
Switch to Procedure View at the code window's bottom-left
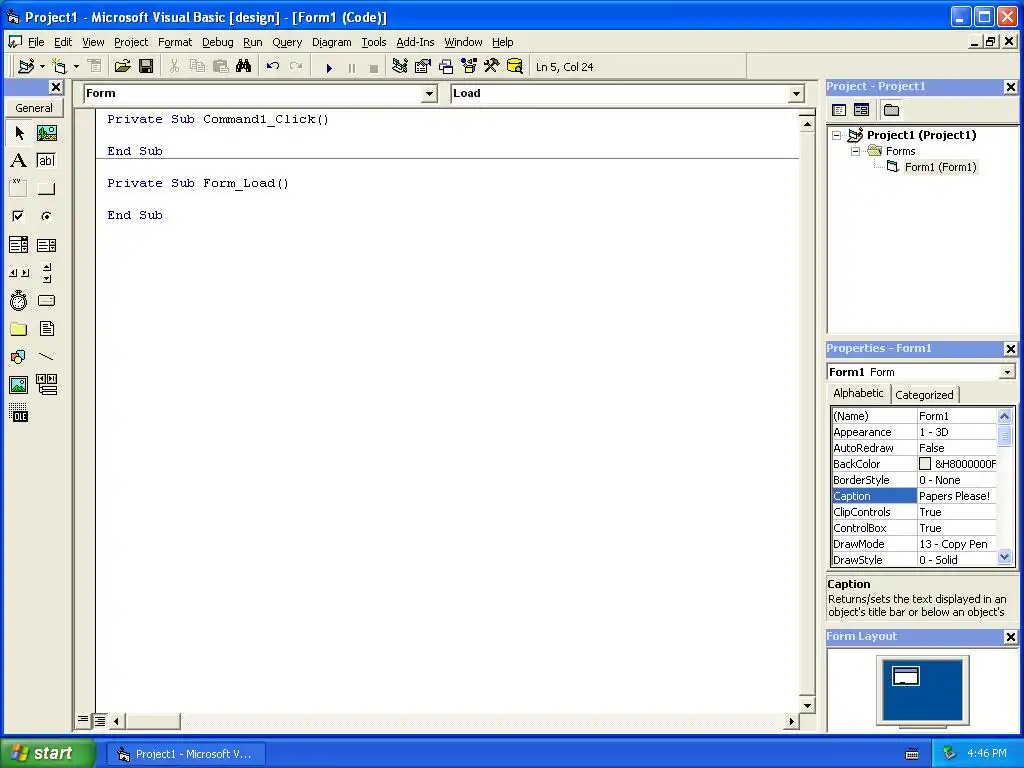click(83, 720)
